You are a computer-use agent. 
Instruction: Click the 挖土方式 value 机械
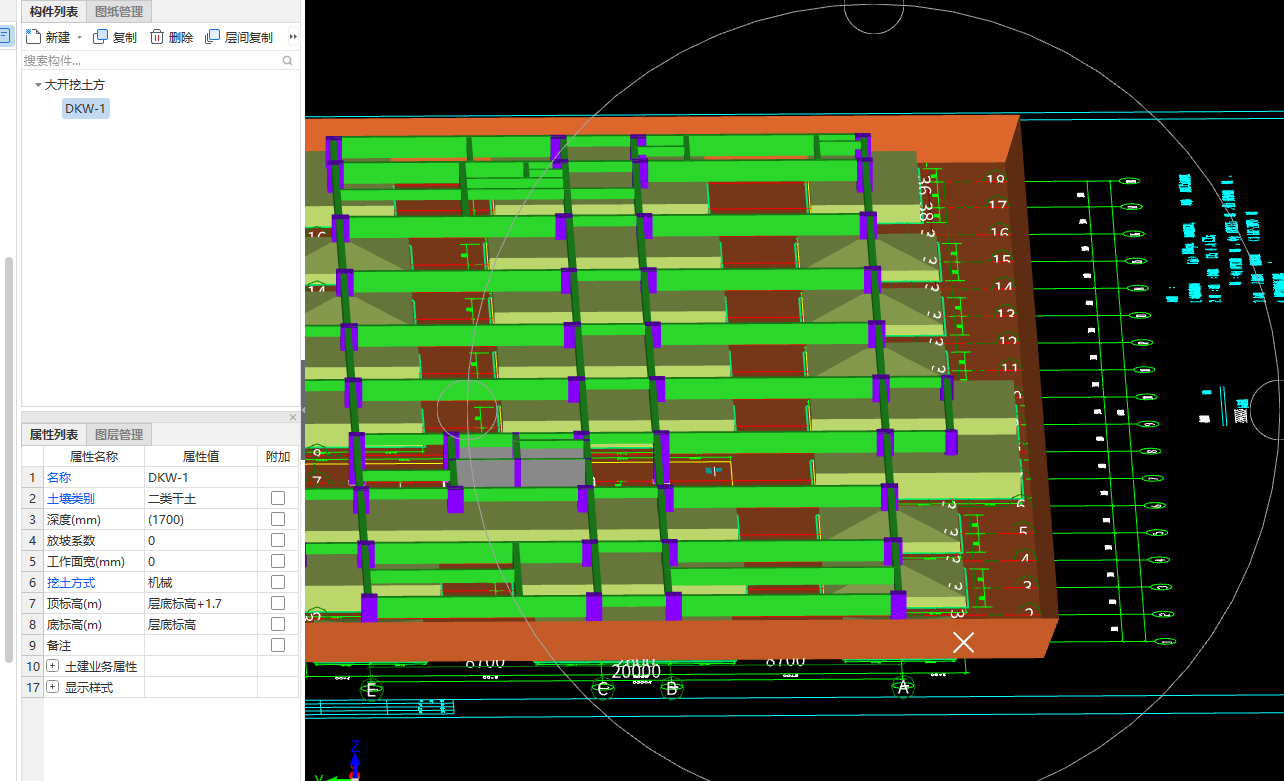201,582
